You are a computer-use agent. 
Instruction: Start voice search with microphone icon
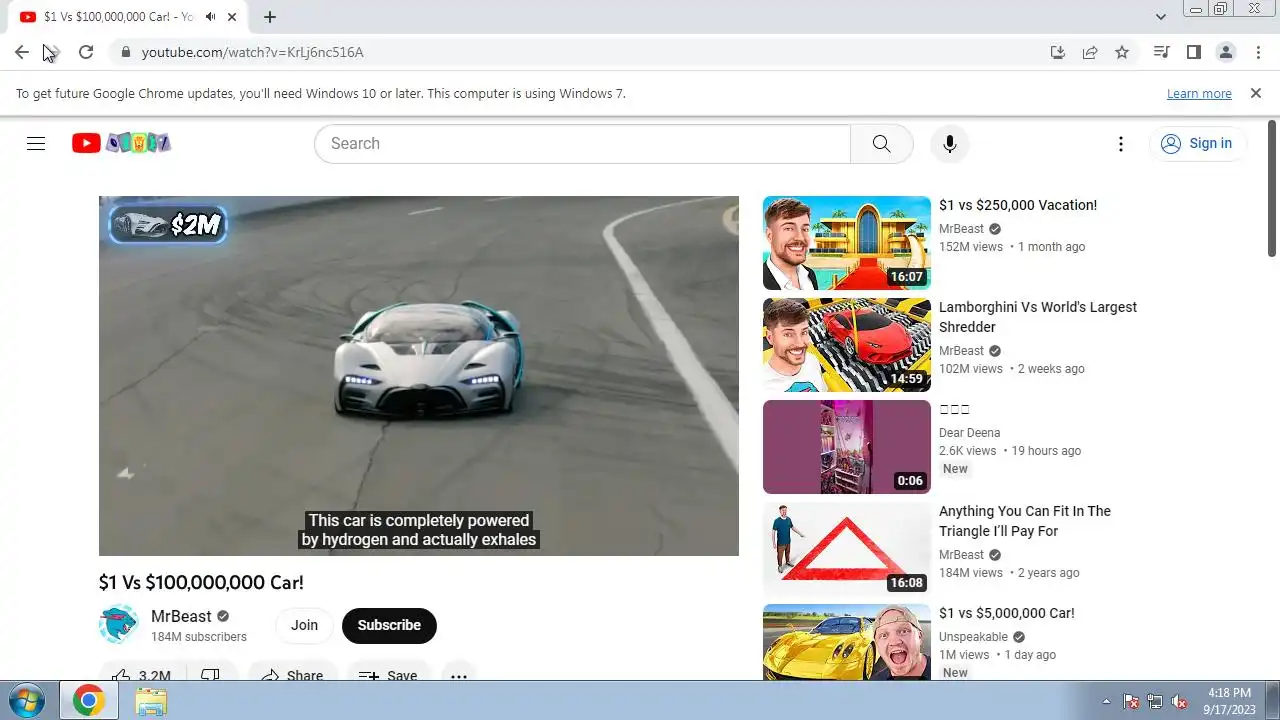click(x=949, y=143)
